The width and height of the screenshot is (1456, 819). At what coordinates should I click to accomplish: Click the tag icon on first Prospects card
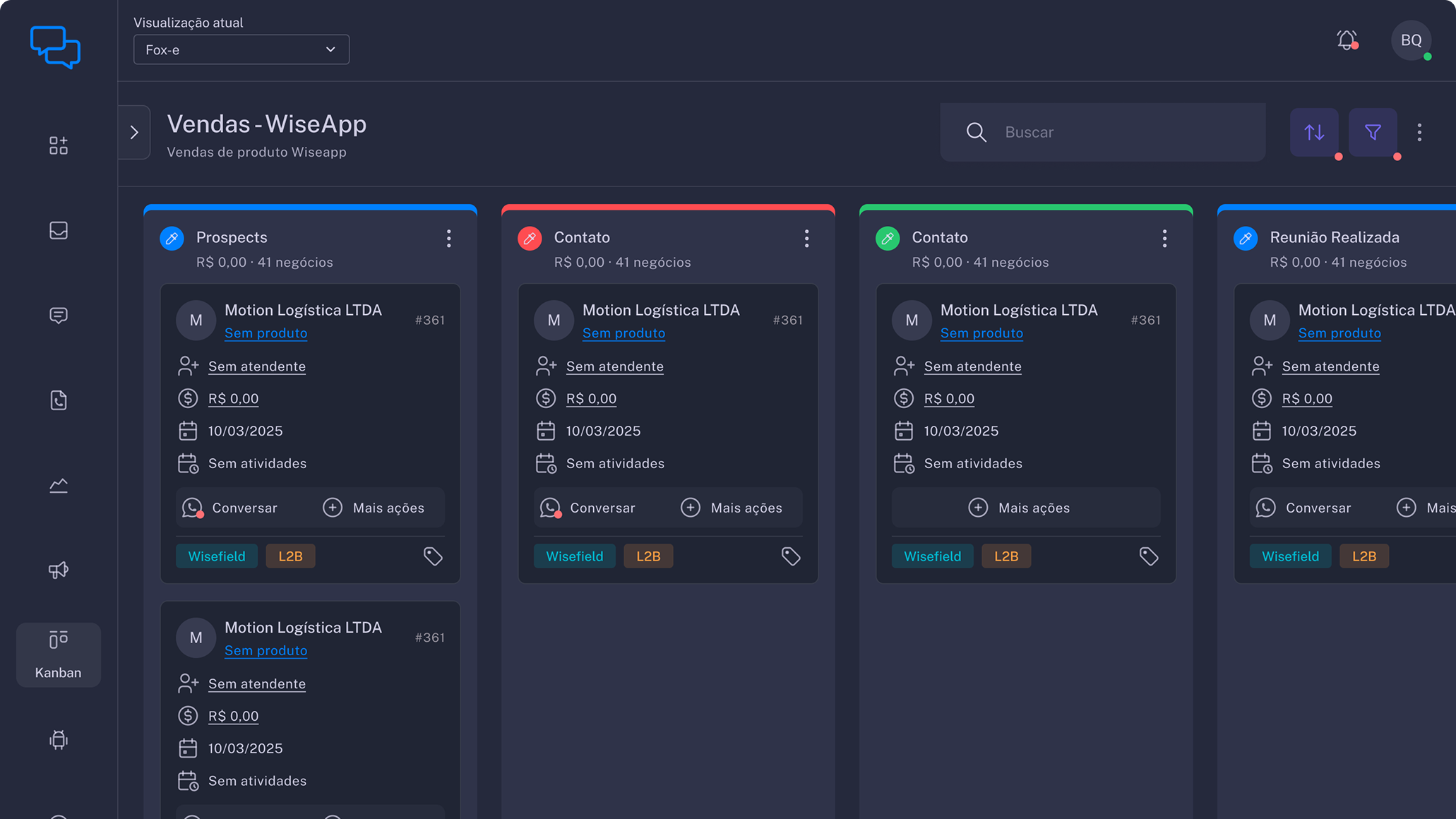(433, 556)
